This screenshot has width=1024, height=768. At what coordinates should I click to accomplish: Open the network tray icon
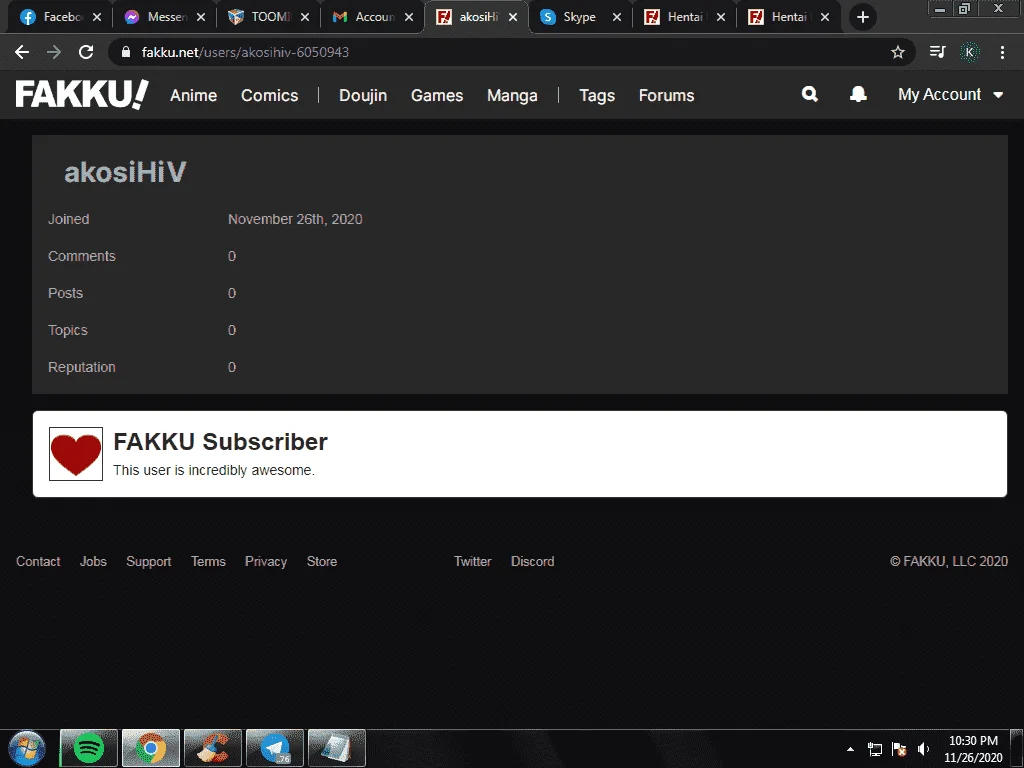click(874, 749)
